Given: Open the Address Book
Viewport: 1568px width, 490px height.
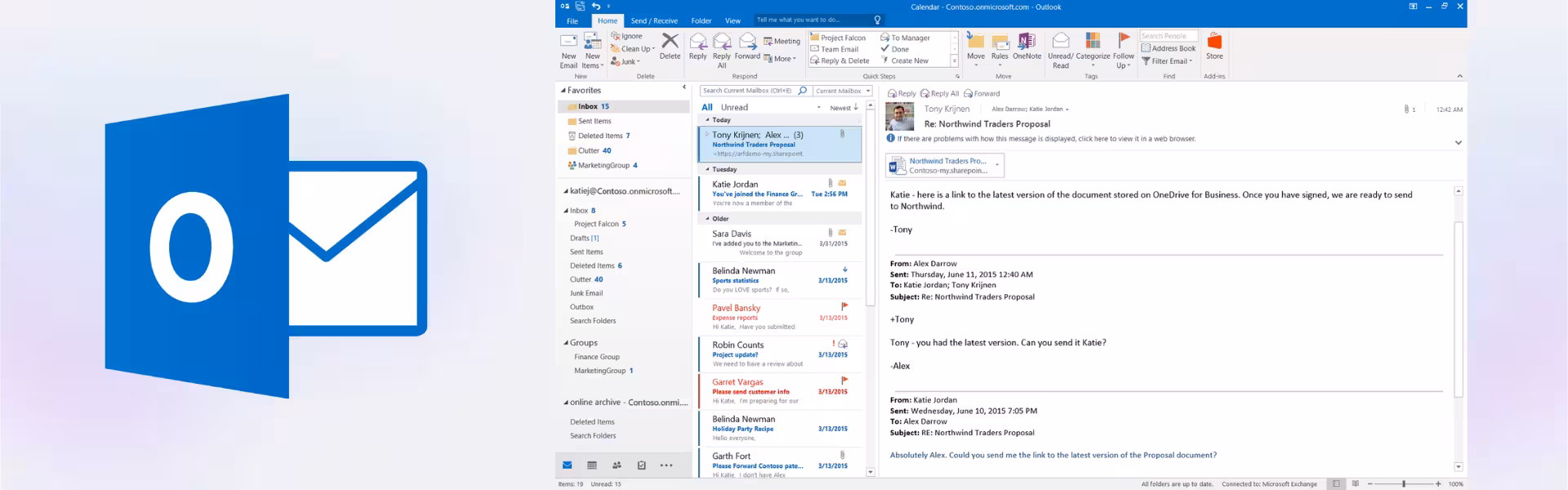Looking at the screenshot, I should (1169, 48).
